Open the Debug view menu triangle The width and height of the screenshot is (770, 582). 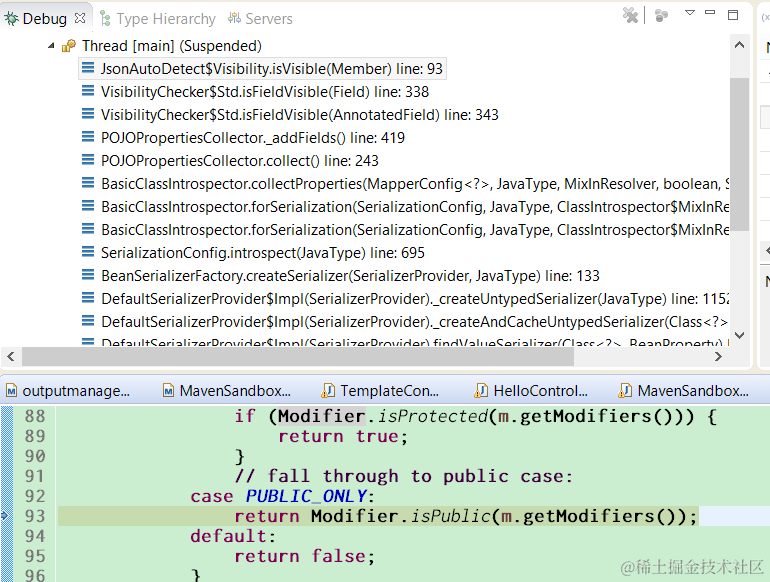pyautogui.click(x=690, y=13)
